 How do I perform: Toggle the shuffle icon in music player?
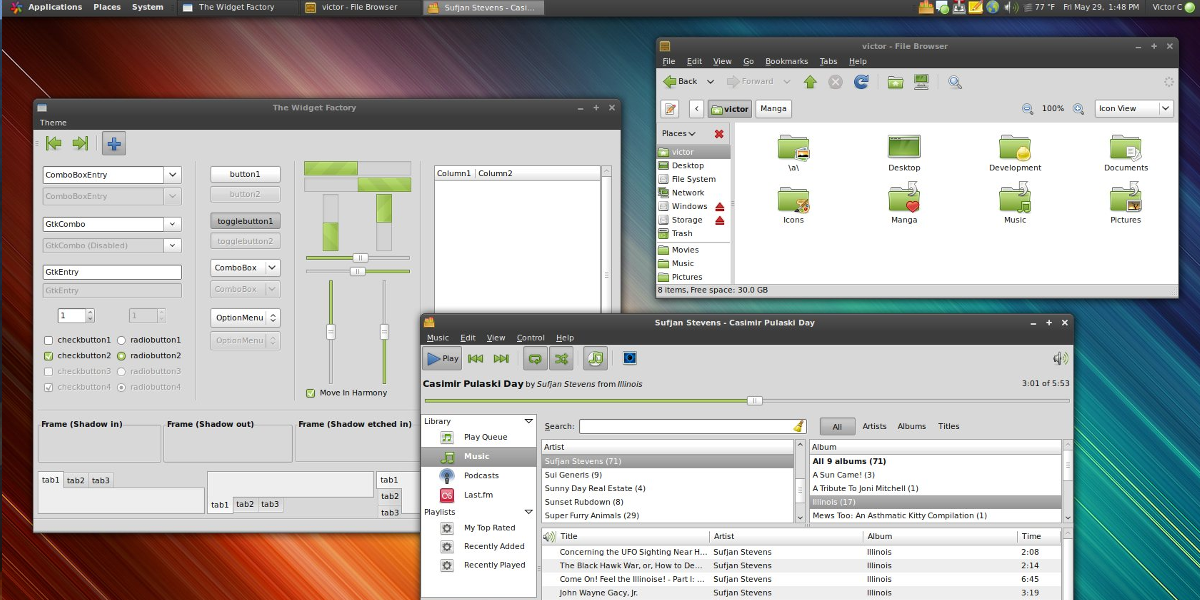click(562, 358)
